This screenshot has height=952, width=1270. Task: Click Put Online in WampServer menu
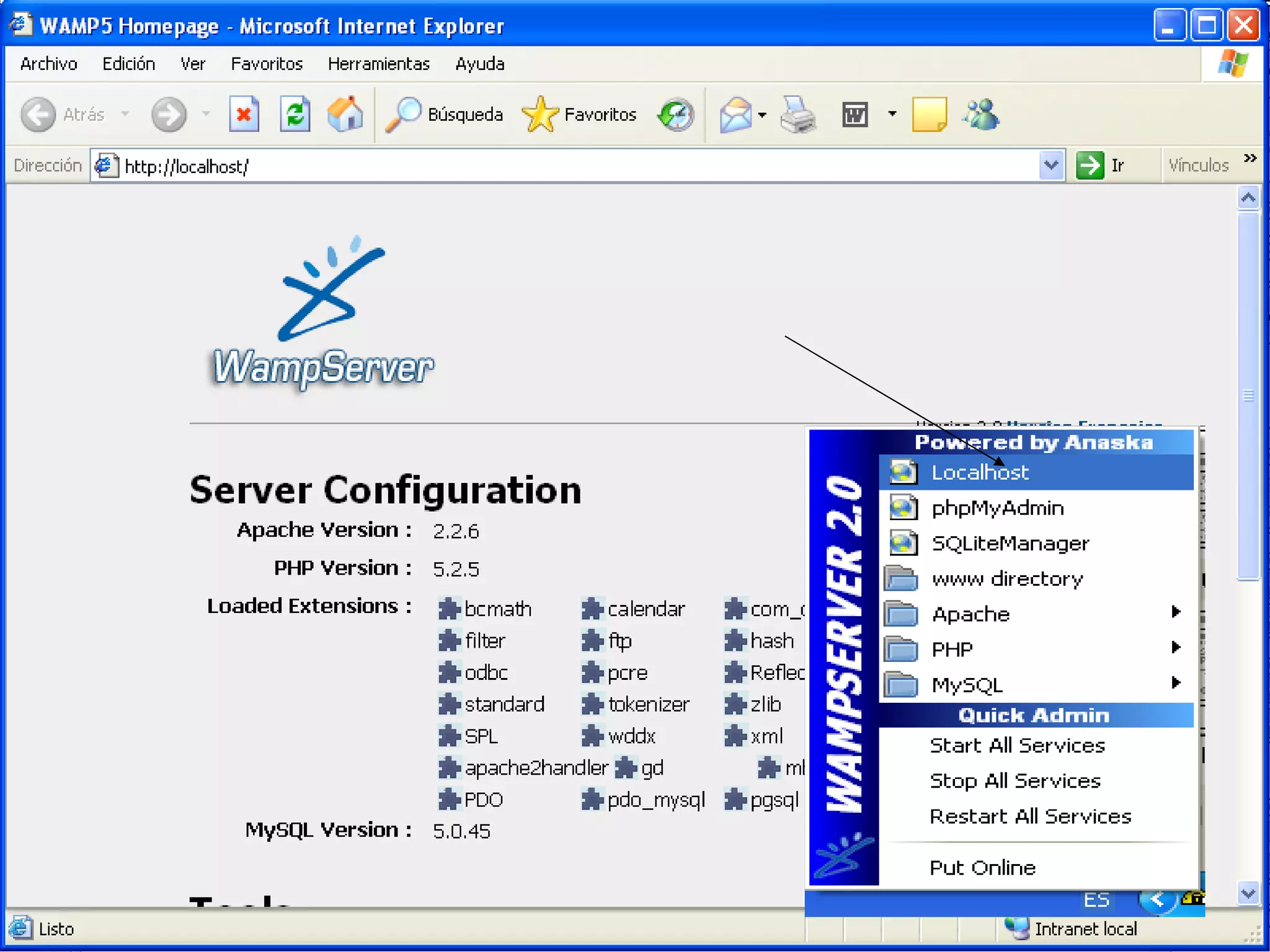coord(983,868)
